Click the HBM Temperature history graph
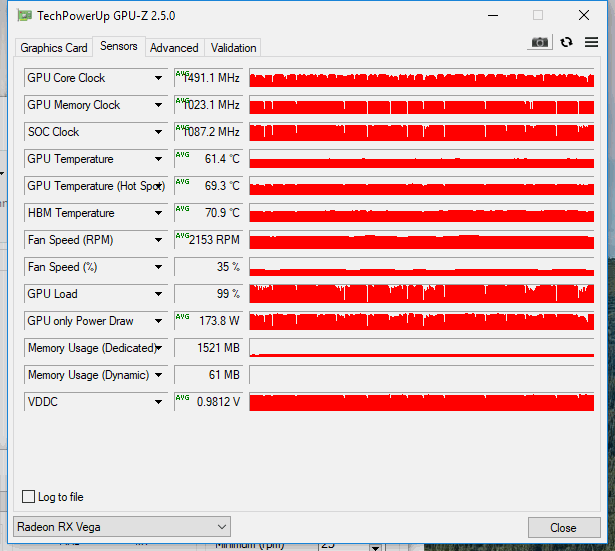The image size is (615, 551). pyautogui.click(x=422, y=213)
